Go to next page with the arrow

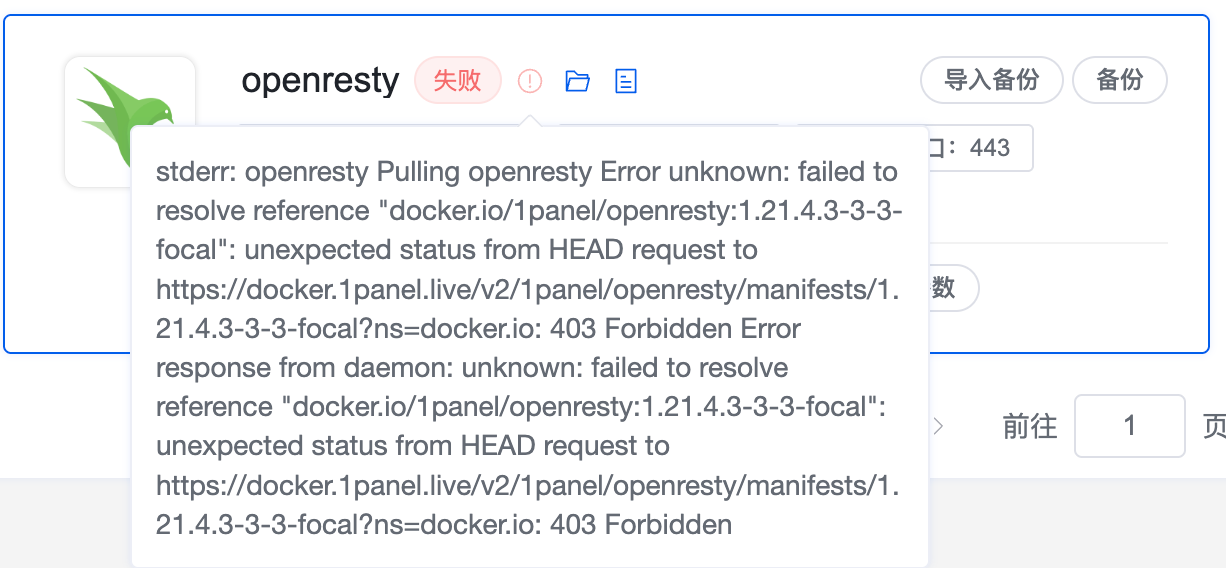[938, 426]
